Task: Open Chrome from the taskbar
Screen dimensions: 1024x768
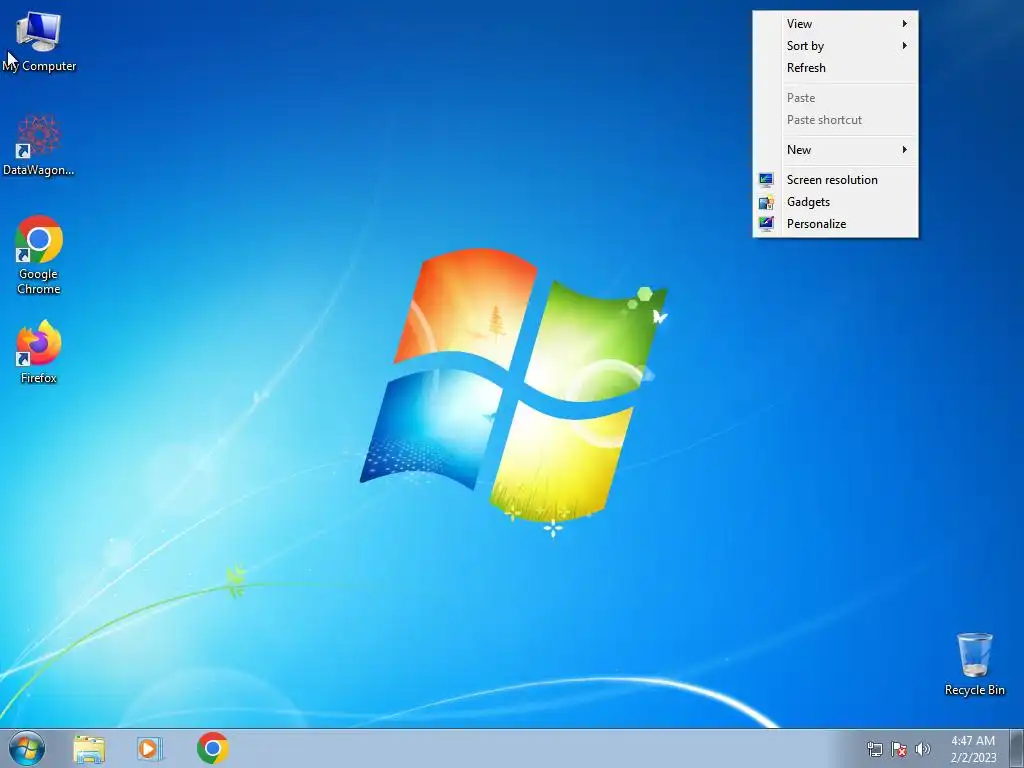Action: [x=212, y=748]
